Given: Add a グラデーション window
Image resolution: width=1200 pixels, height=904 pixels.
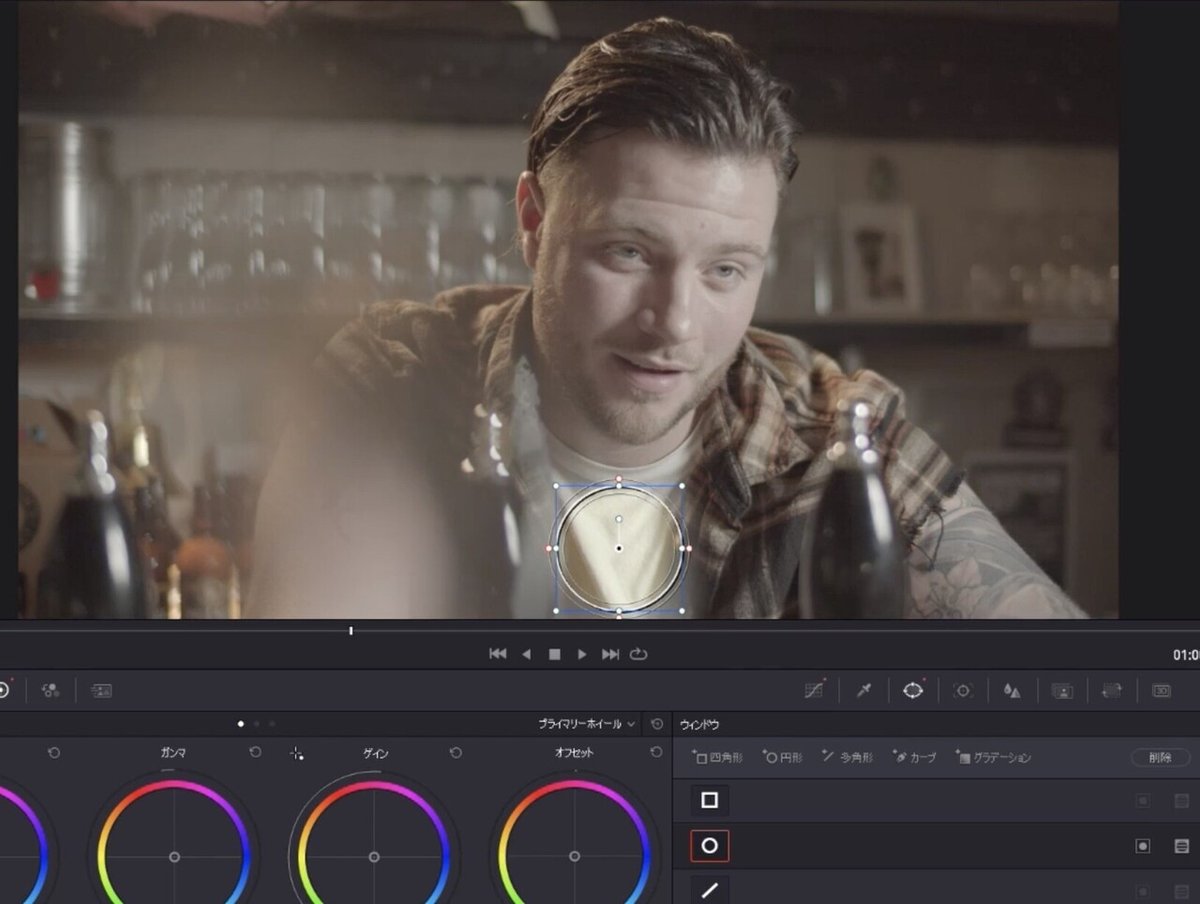Looking at the screenshot, I should [x=993, y=758].
